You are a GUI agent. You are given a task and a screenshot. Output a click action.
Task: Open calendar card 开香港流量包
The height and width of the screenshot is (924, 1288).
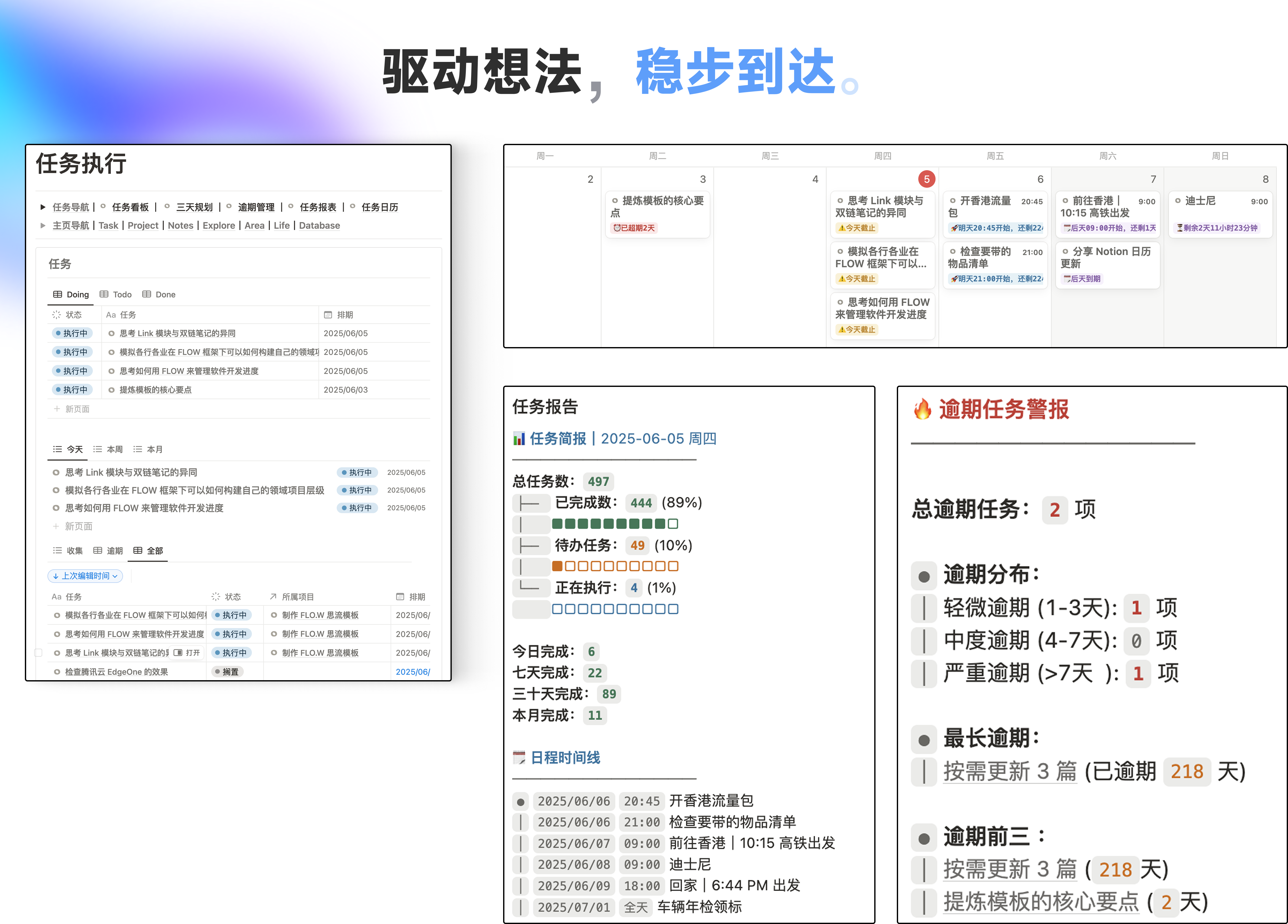click(995, 215)
